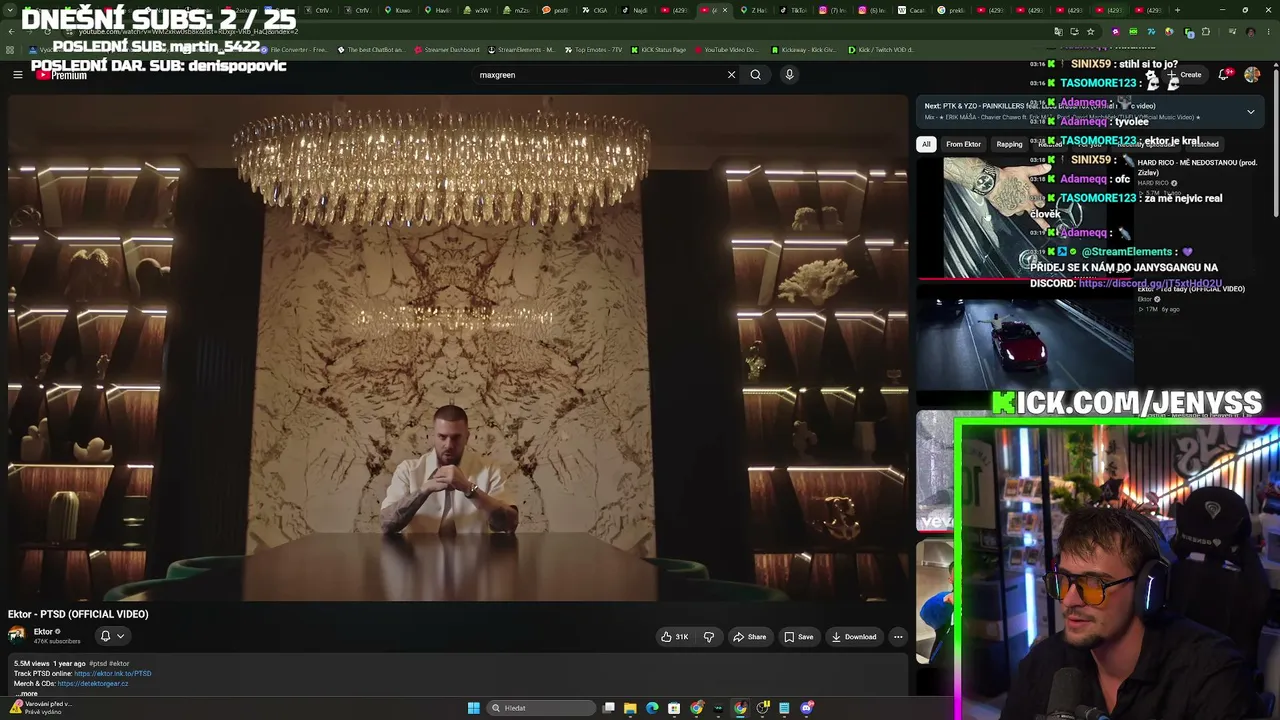The width and height of the screenshot is (1280, 720).
Task: Open the HARD RICO recommended video thumbnail
Action: pos(1025,217)
